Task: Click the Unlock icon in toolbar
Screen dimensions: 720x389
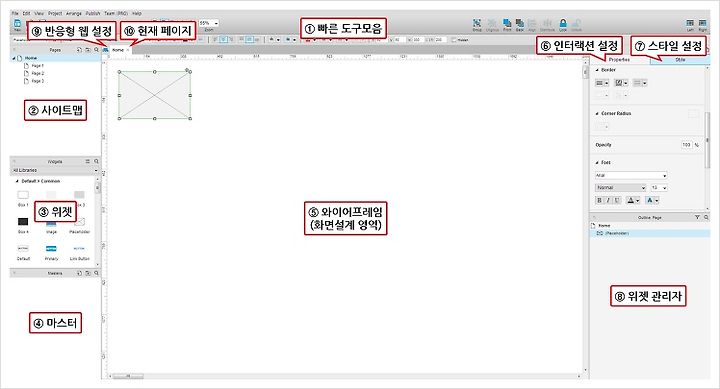Action: coord(577,23)
